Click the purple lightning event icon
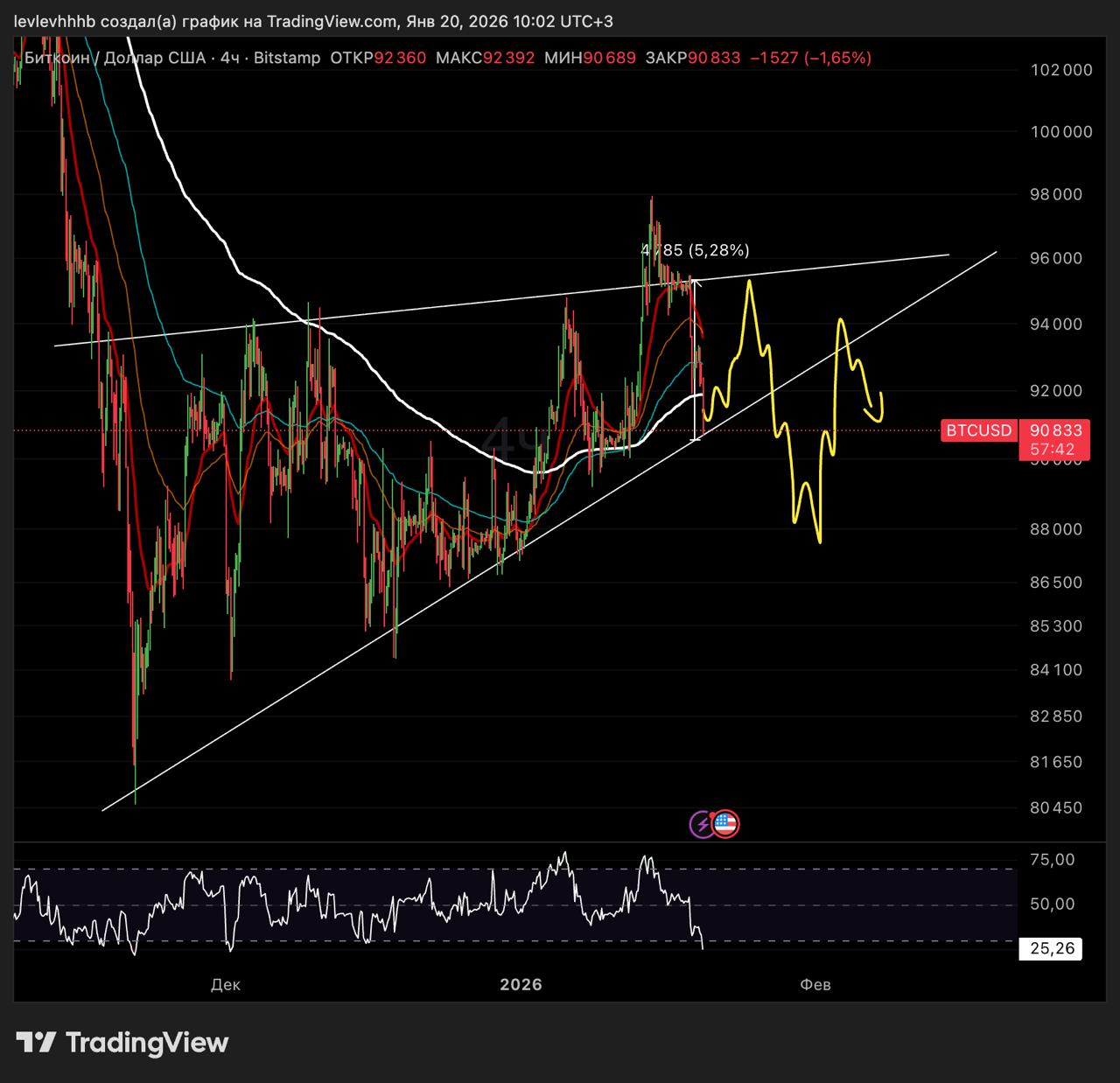Viewport: 1120px width, 1083px height. (x=703, y=824)
